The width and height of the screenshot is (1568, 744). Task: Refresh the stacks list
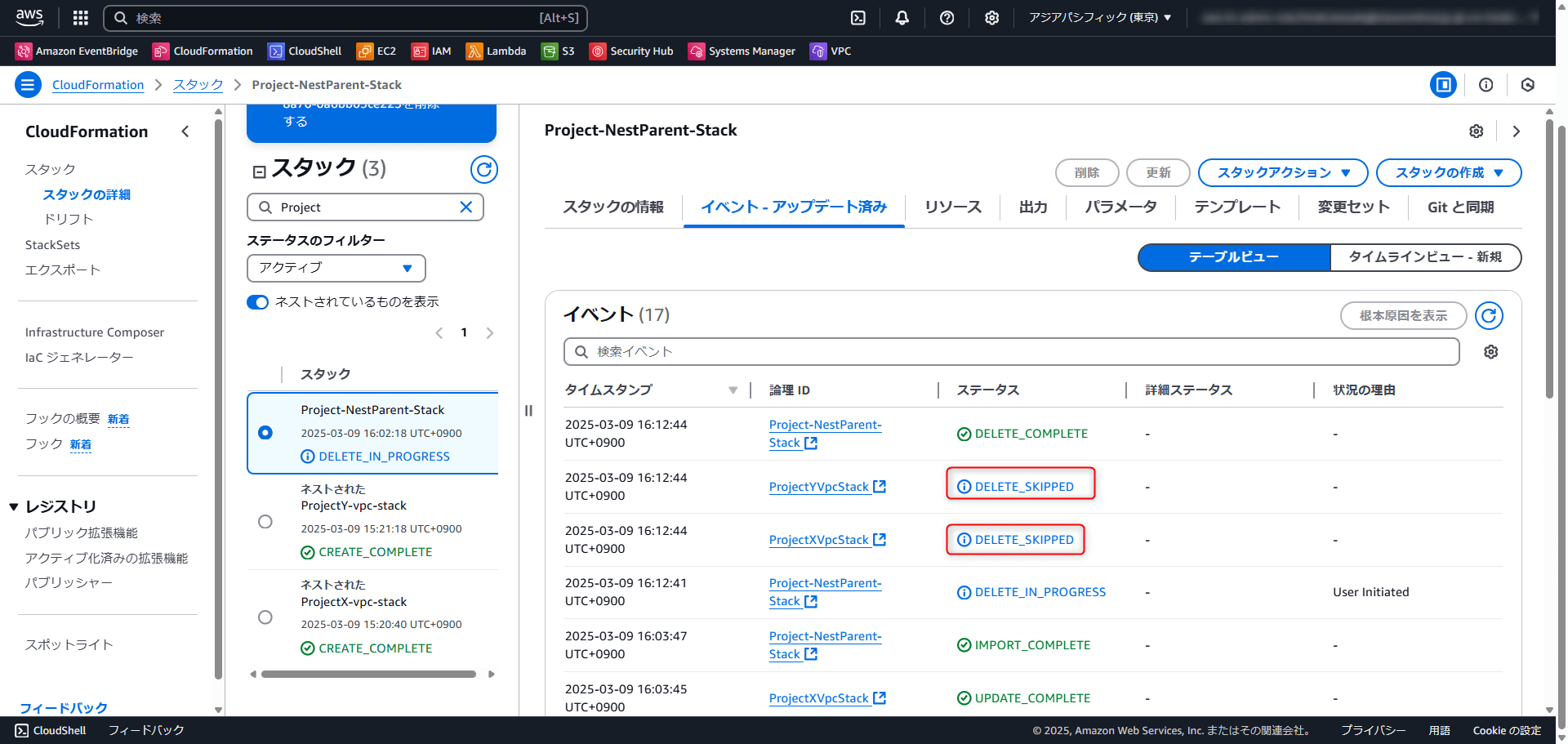click(484, 169)
